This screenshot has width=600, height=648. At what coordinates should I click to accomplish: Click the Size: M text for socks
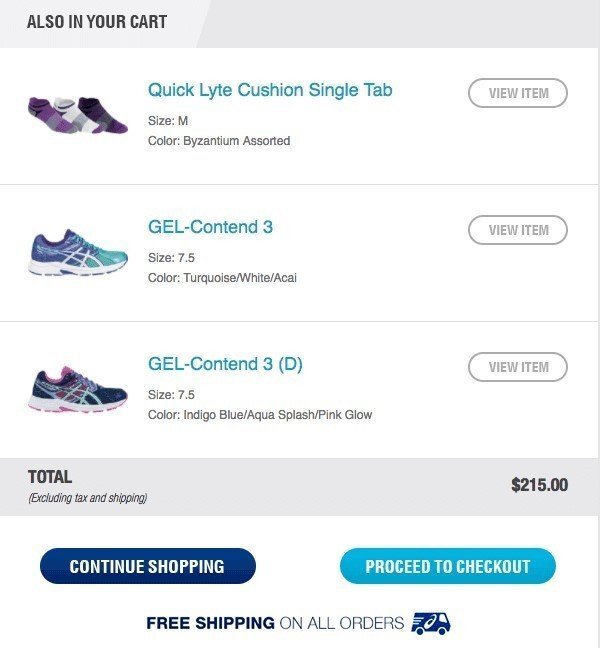(x=168, y=121)
